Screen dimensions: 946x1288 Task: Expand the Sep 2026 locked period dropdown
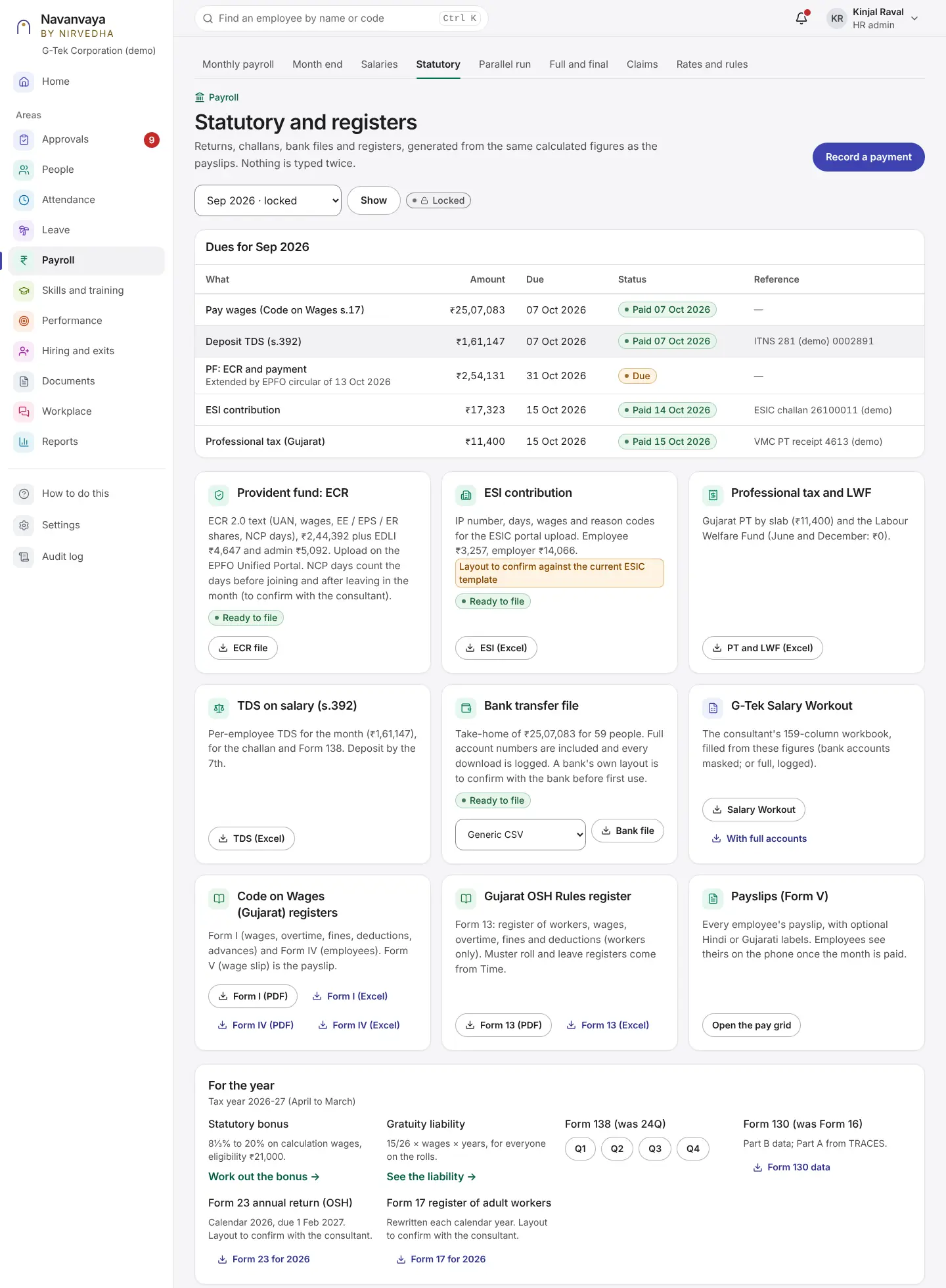click(x=268, y=200)
